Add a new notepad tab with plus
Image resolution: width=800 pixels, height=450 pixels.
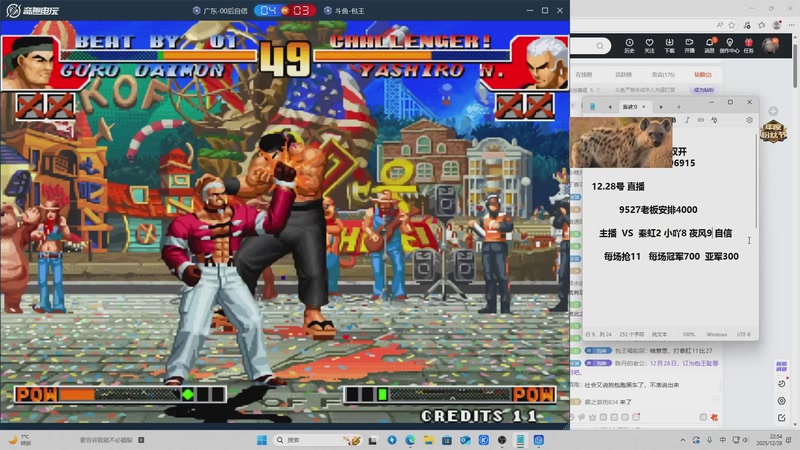[679, 107]
